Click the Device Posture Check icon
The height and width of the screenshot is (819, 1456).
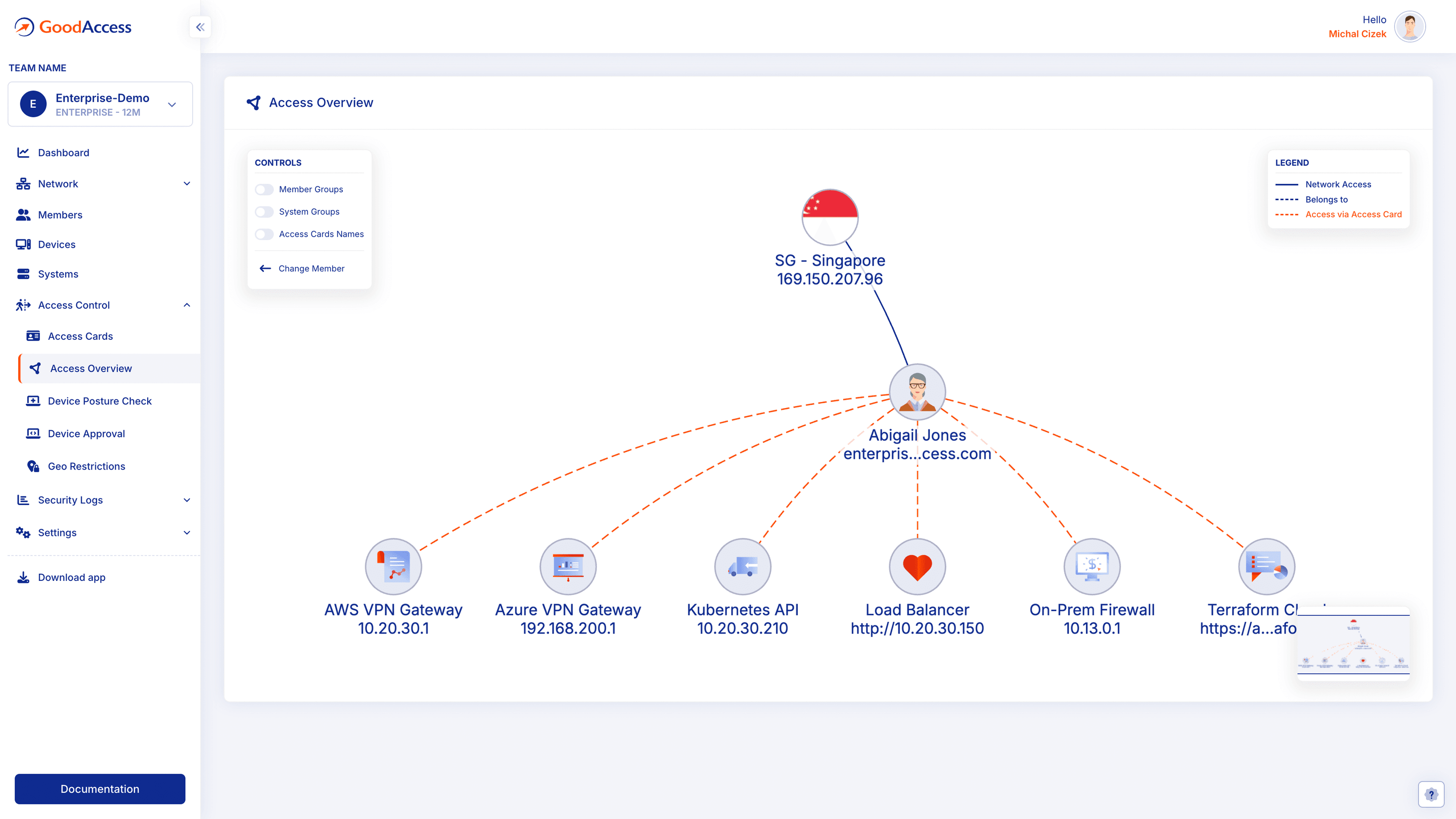(33, 401)
